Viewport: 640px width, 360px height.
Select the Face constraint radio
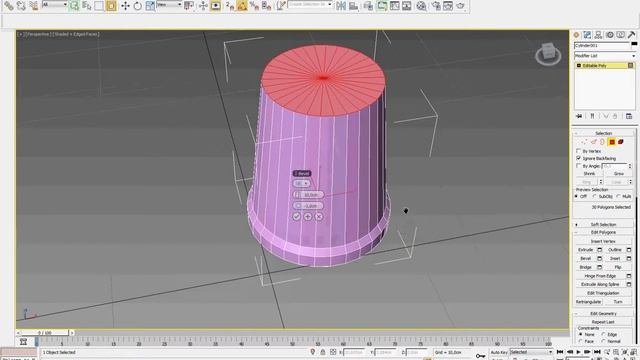[x=580, y=341]
